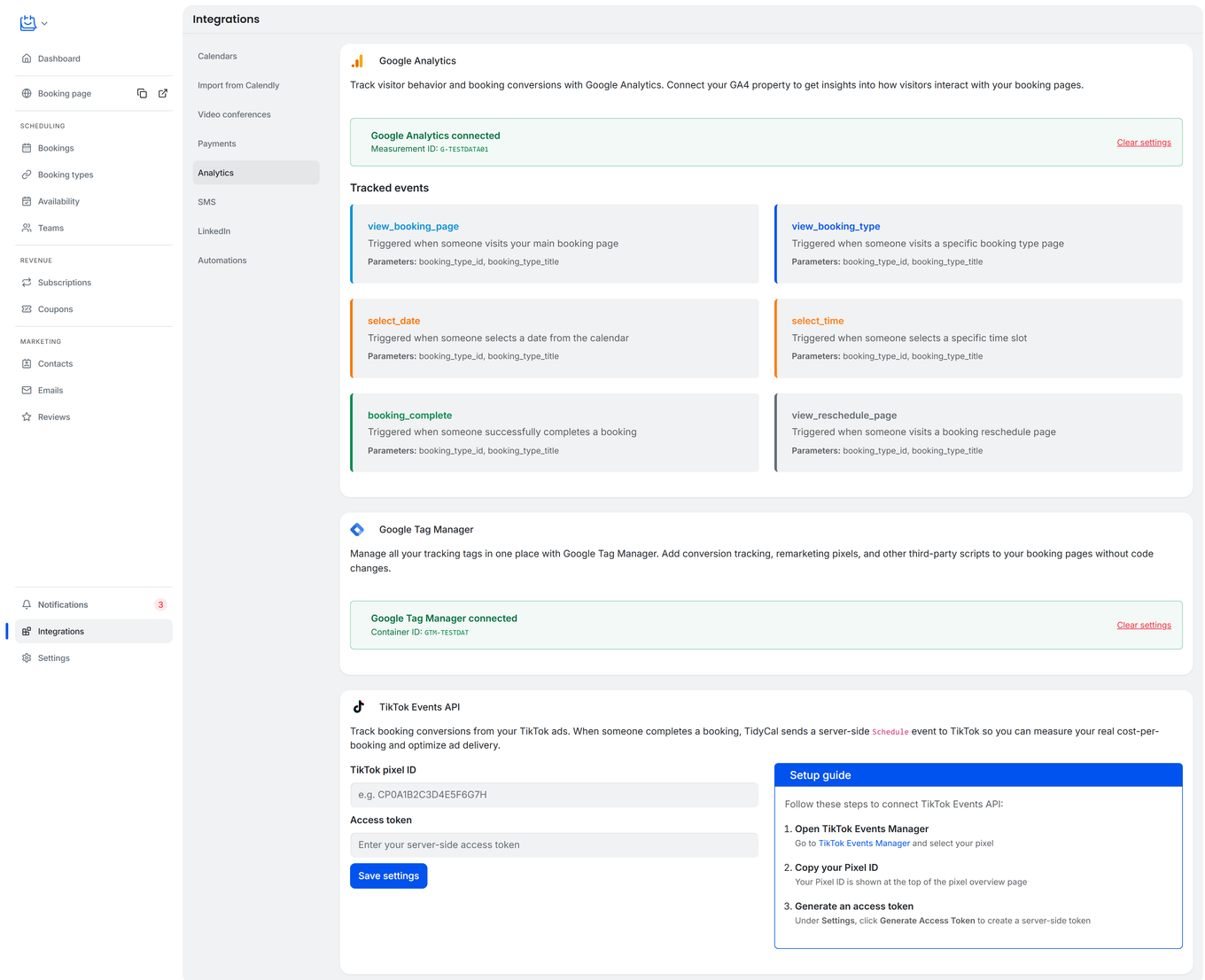Select Video conferences tab
This screenshot has width=1205, height=980.
(256, 114)
